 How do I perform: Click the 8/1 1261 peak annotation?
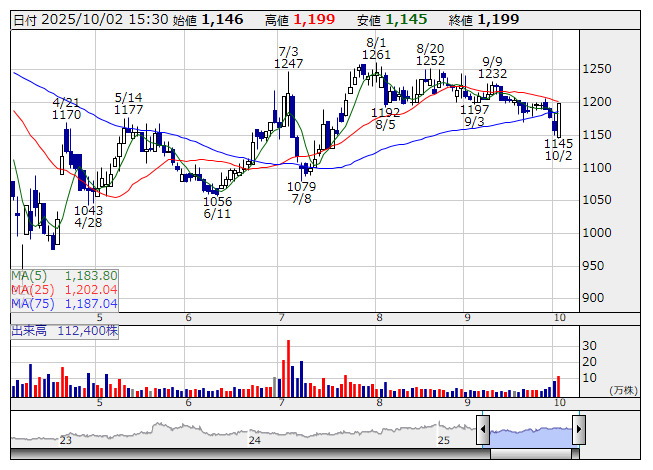376,49
